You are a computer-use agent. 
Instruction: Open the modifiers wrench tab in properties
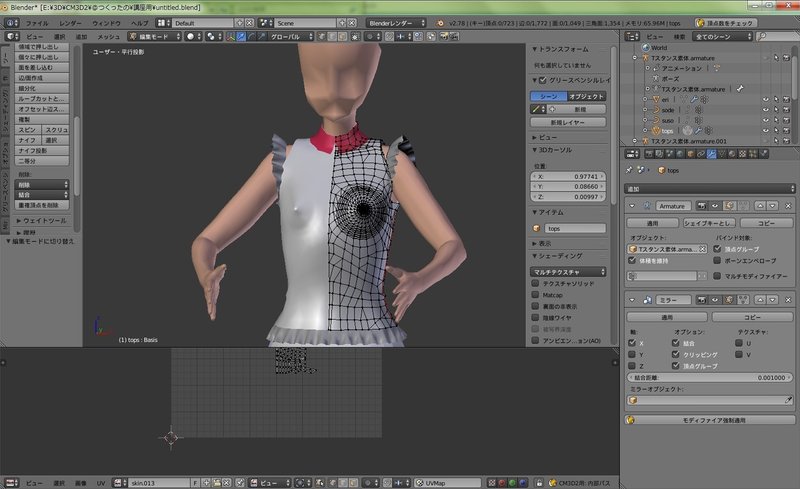click(x=711, y=154)
